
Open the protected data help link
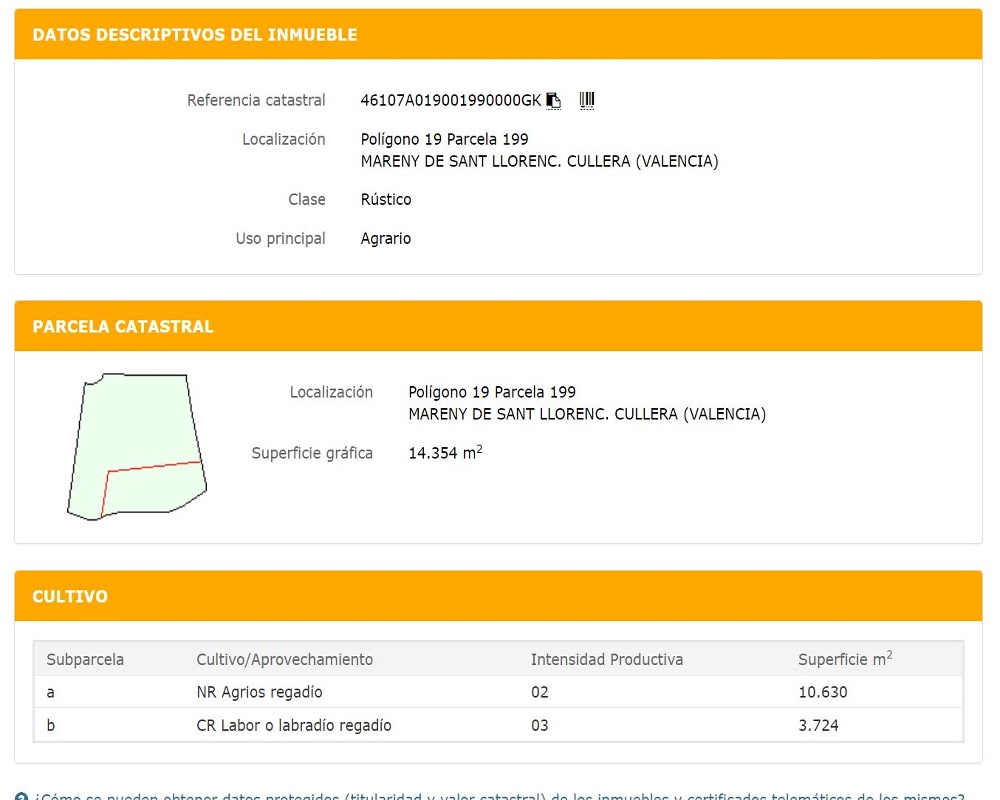500,797
